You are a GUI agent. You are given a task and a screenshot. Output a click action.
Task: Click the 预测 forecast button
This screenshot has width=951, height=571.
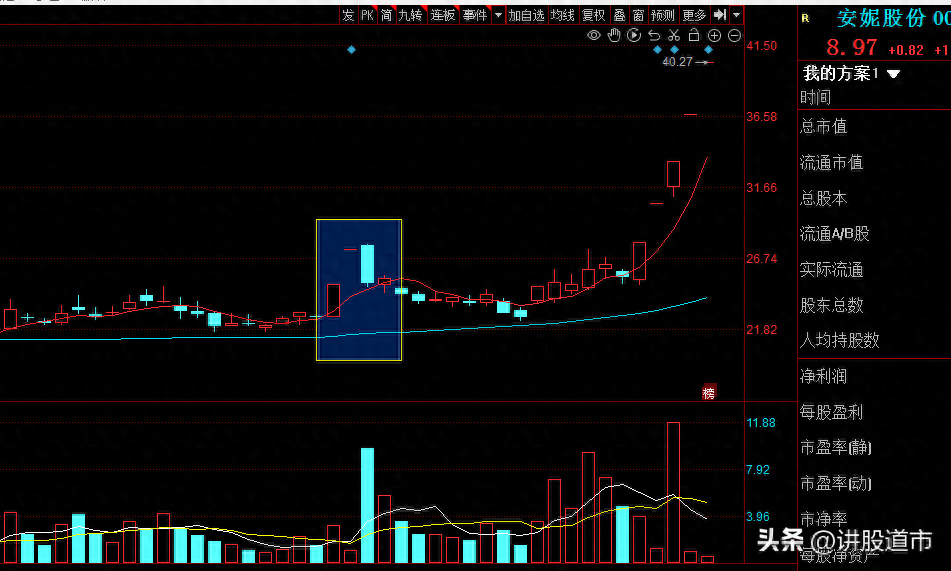point(662,15)
